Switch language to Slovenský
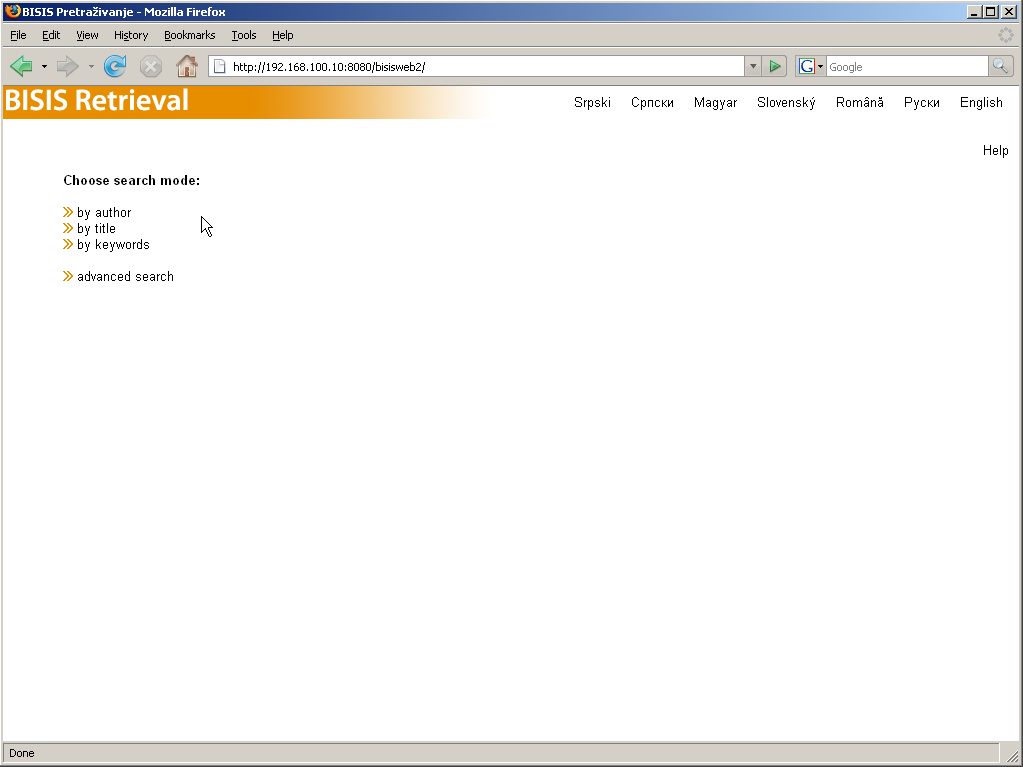Viewport: 1023px width, 767px height. click(x=786, y=103)
